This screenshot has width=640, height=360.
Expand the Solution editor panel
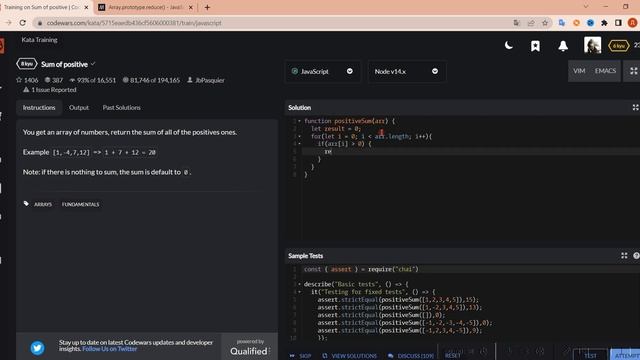[635, 107]
